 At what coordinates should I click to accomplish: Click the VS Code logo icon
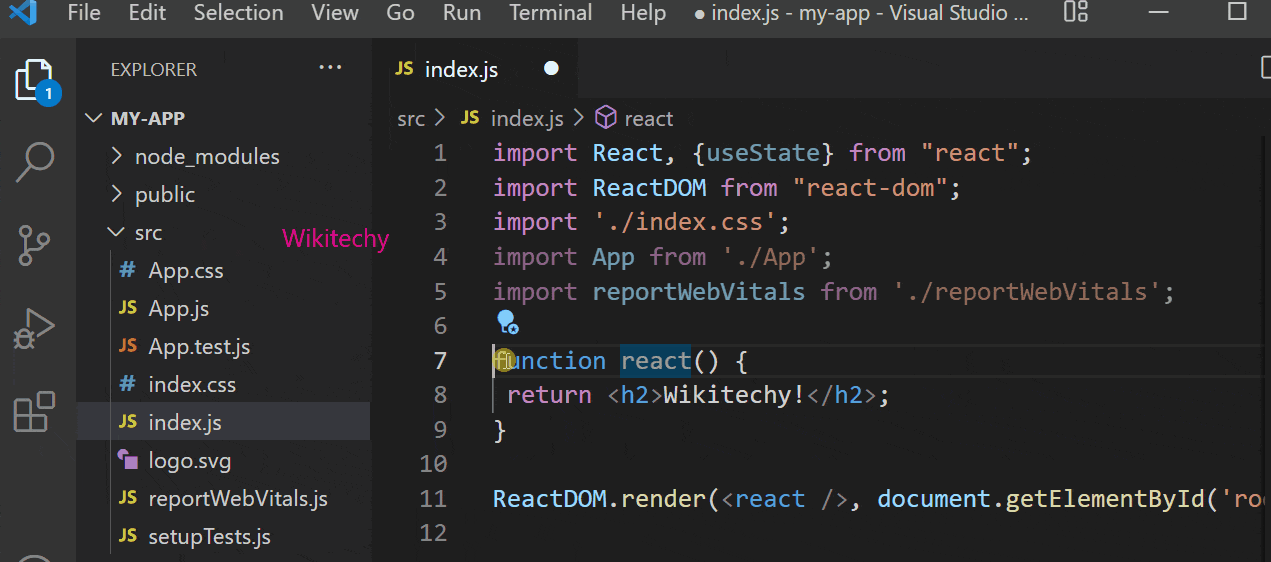tap(22, 13)
